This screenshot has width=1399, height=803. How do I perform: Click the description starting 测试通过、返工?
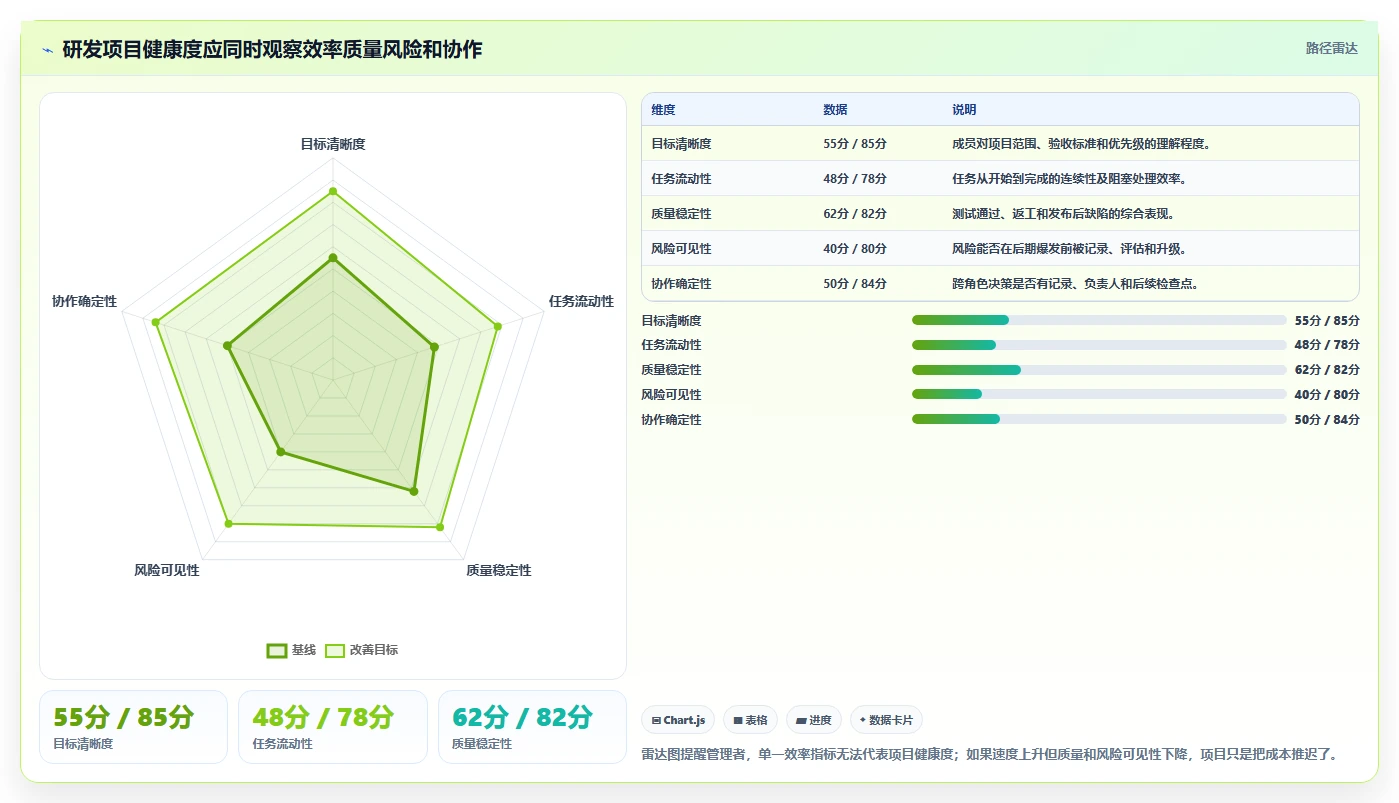point(1063,214)
